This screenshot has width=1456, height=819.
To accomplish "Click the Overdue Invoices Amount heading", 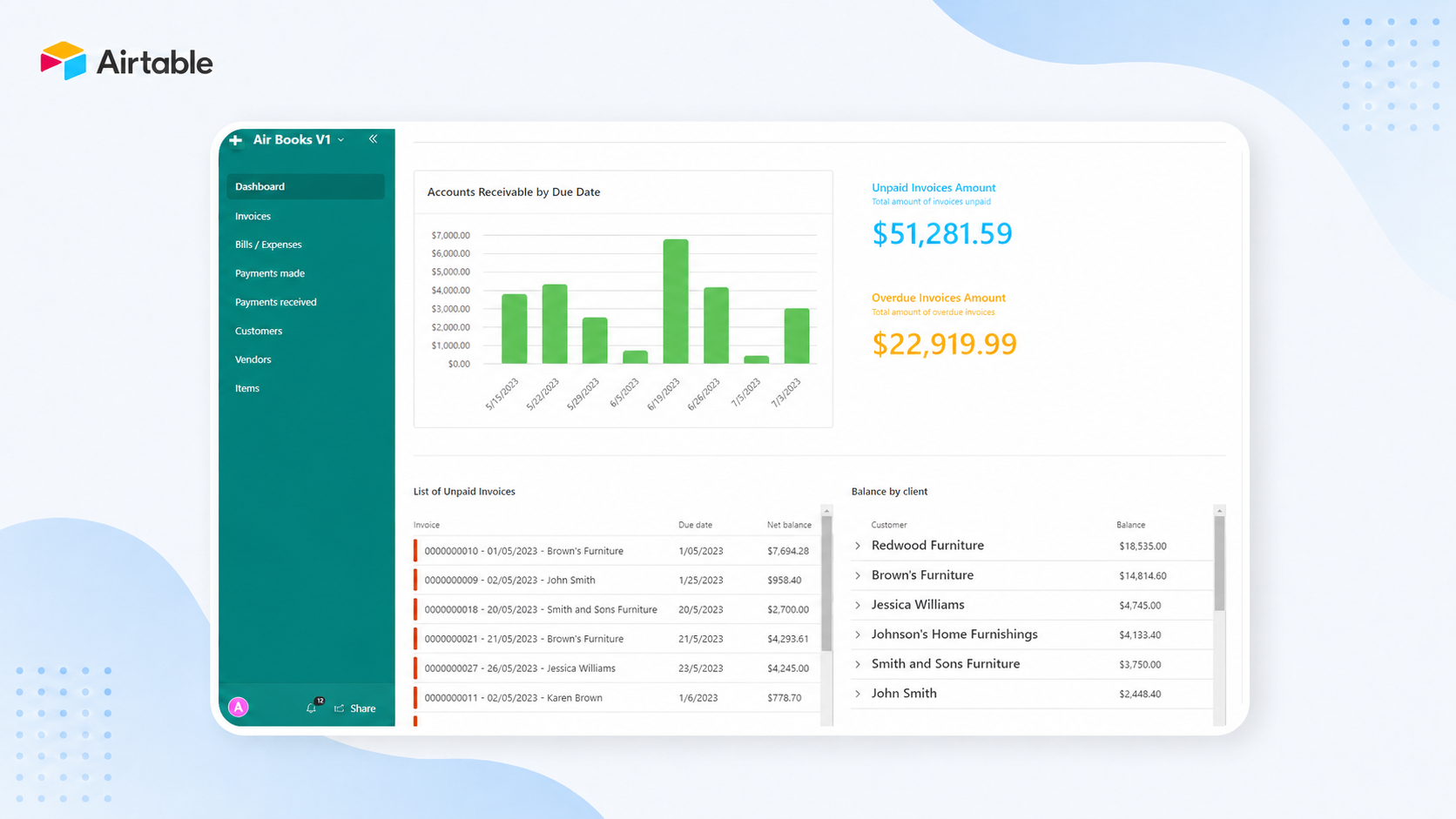I will (939, 298).
